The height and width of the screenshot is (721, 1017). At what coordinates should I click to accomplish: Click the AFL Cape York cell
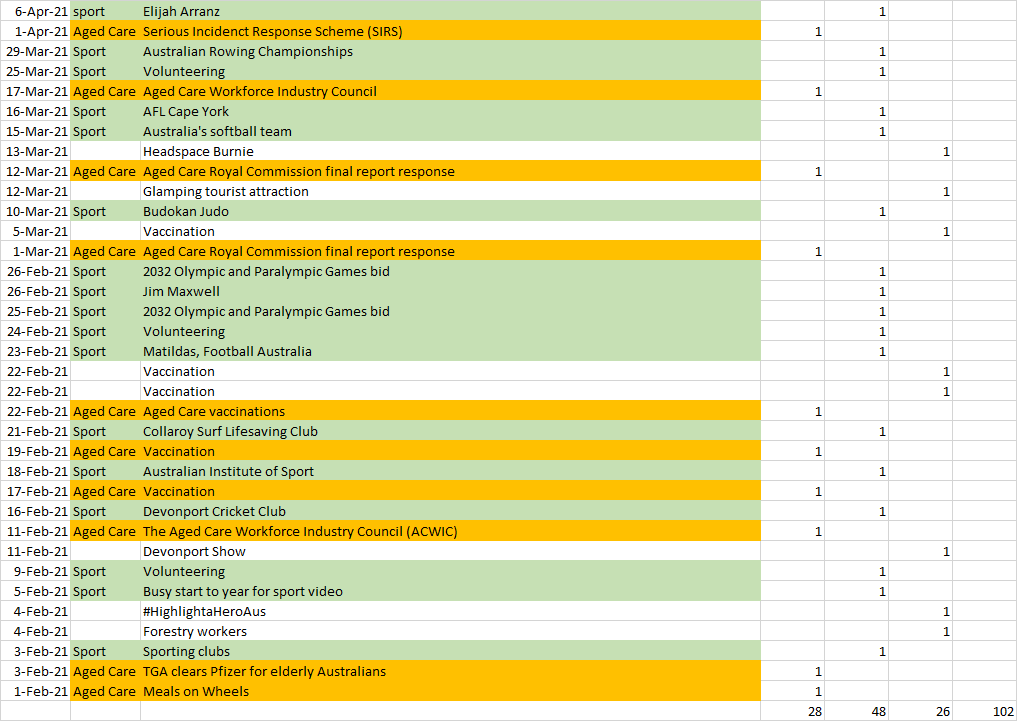450,112
